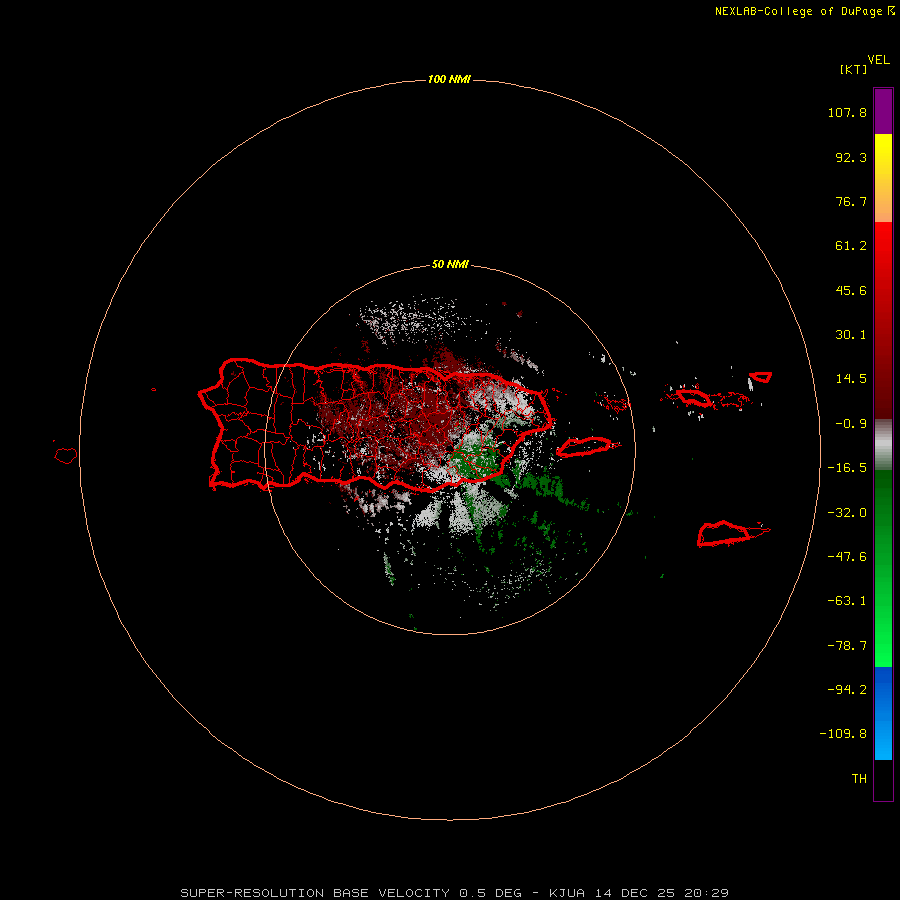This screenshot has height=900, width=900.
Task: Click the -0.9 velocity scale value
Action: tap(851, 424)
